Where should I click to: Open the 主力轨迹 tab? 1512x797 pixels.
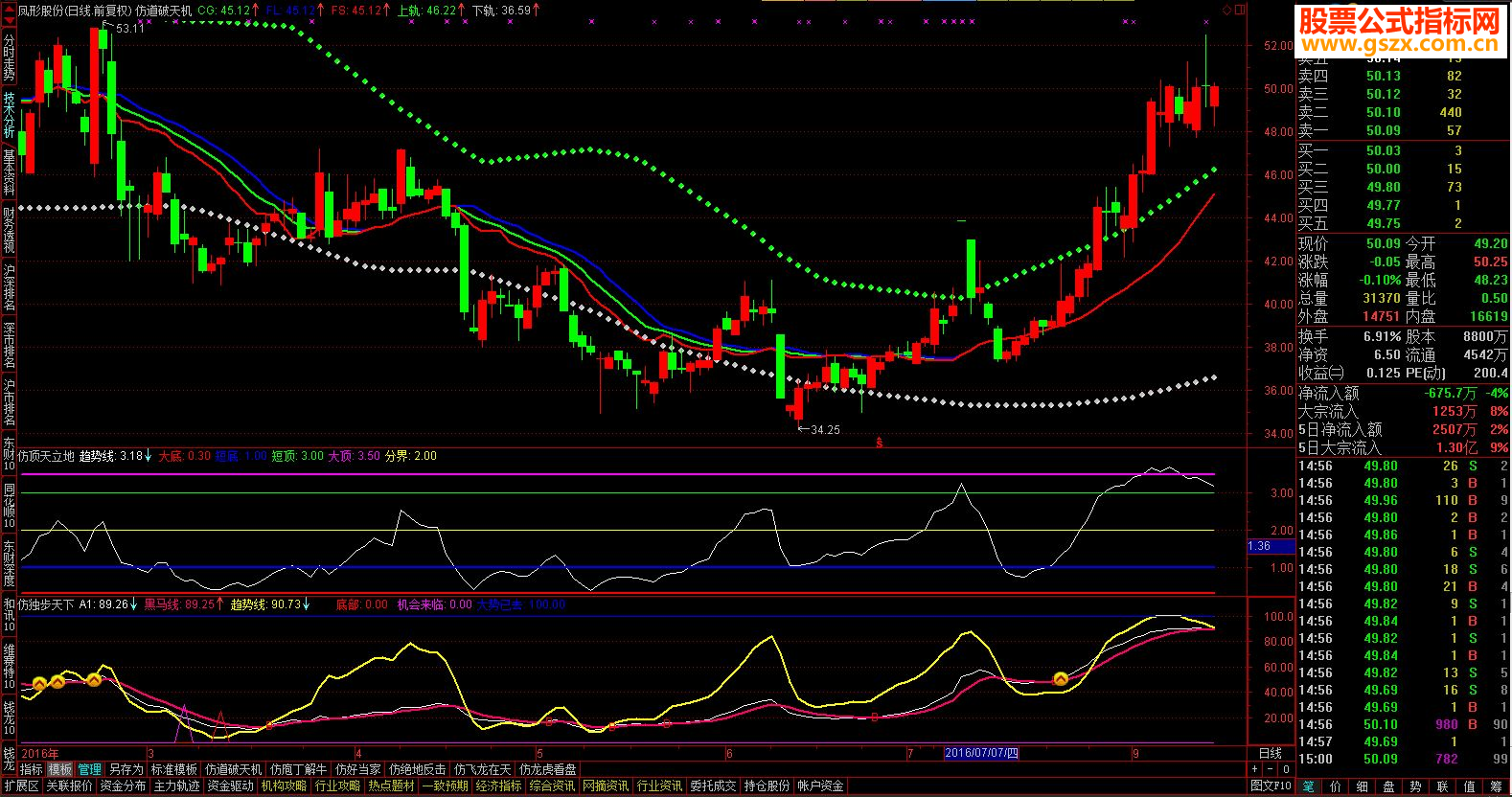176,786
